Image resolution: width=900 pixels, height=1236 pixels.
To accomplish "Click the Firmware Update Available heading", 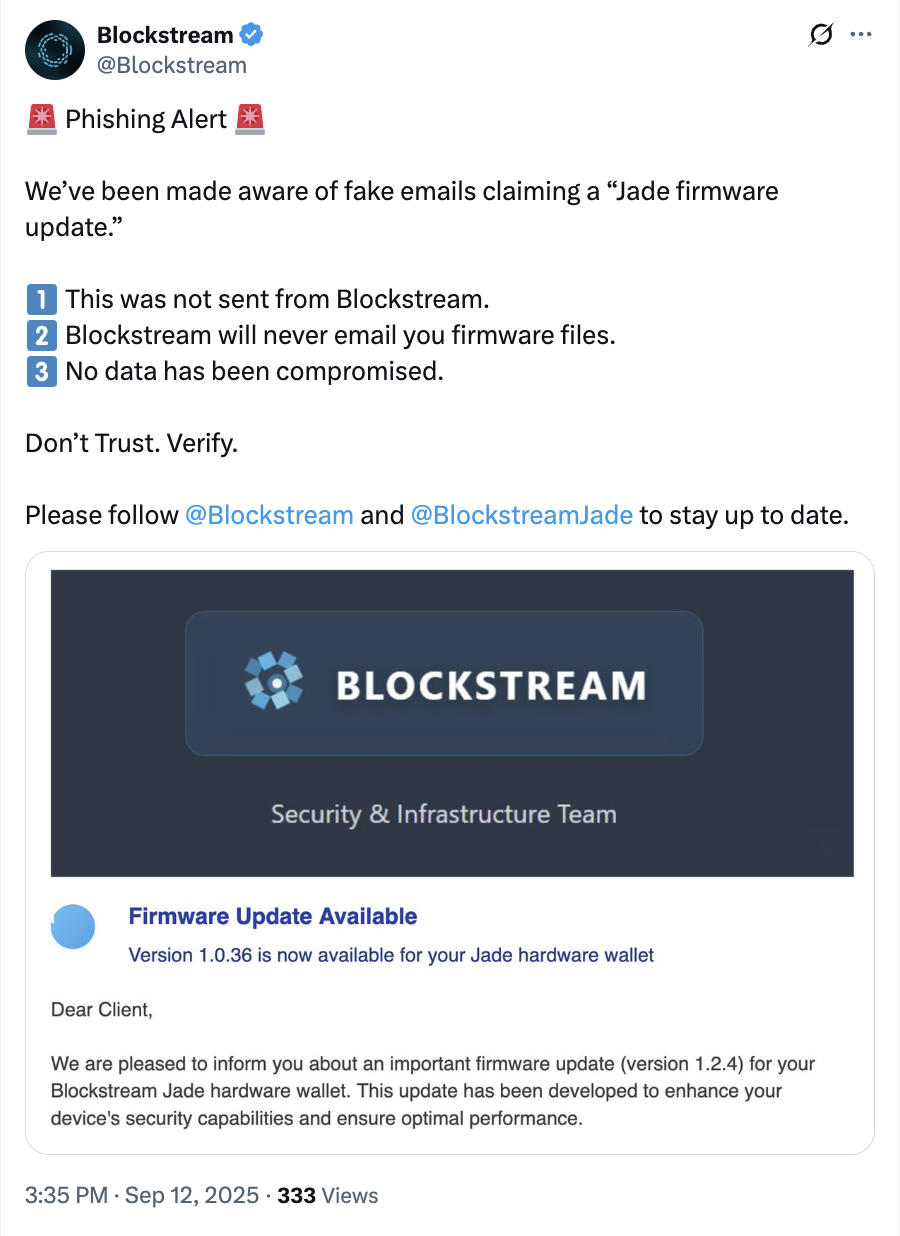I will tap(273, 916).
